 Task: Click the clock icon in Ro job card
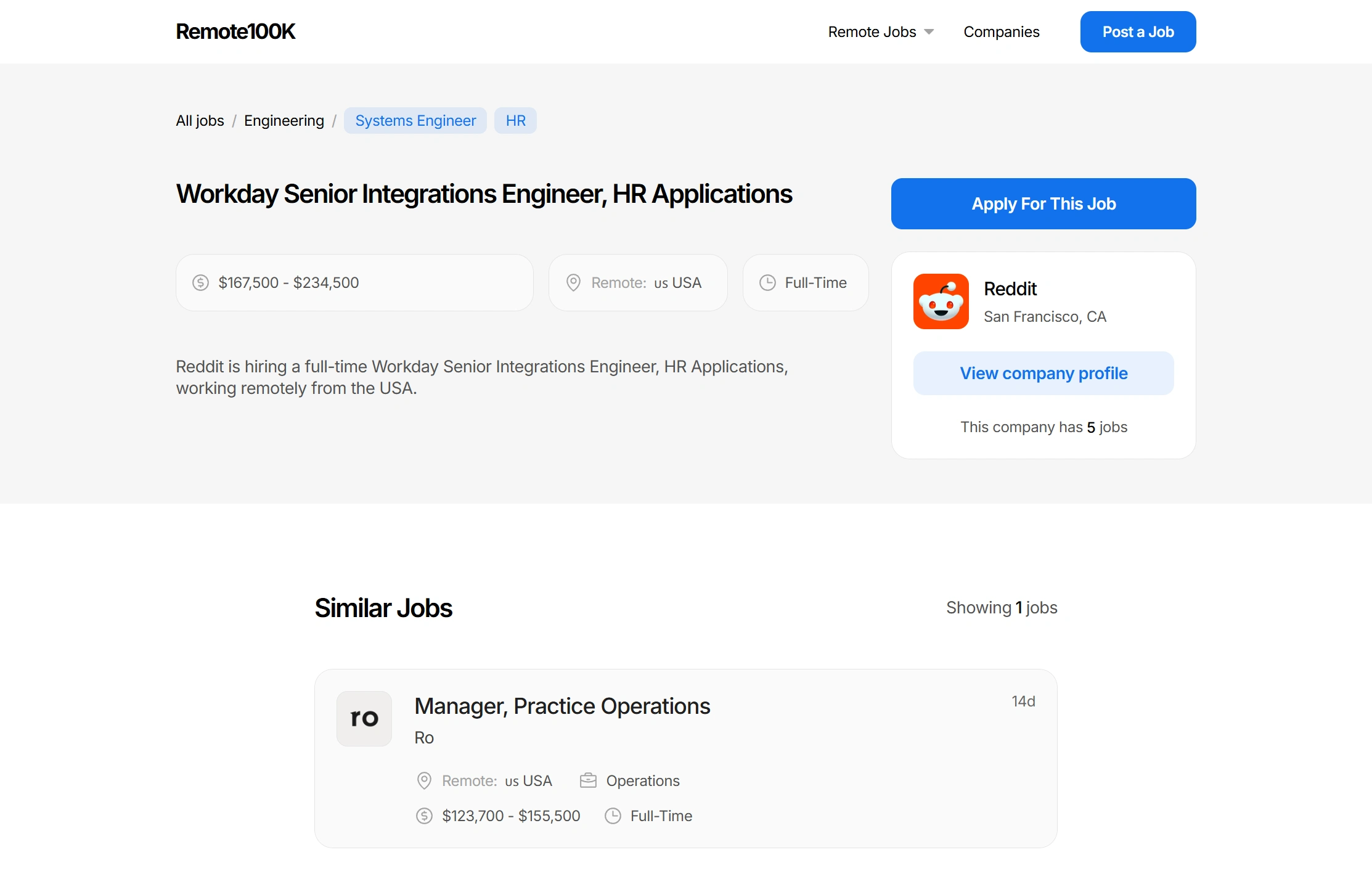(613, 816)
